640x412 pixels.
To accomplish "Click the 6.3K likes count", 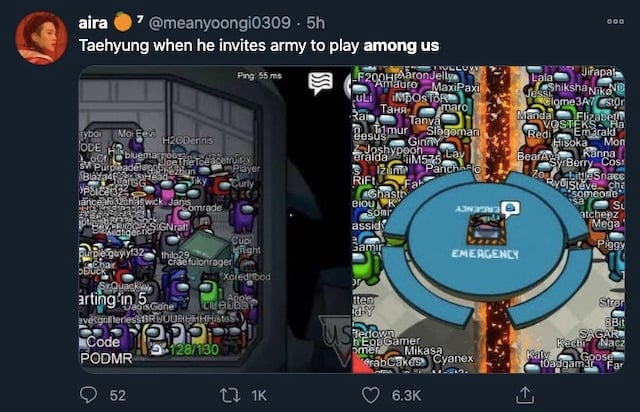I will (406, 395).
